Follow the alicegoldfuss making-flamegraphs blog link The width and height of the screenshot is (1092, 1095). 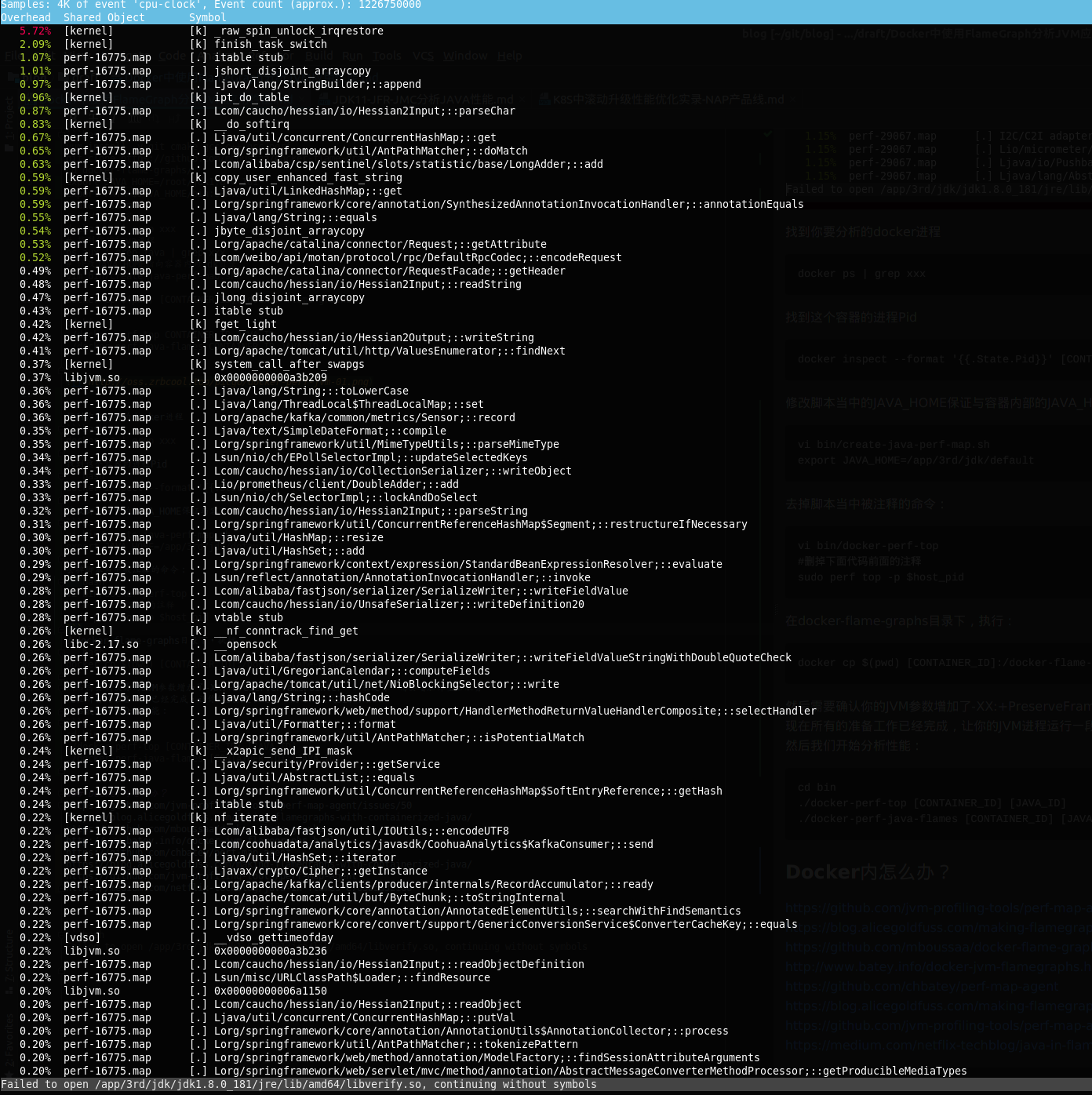926,928
